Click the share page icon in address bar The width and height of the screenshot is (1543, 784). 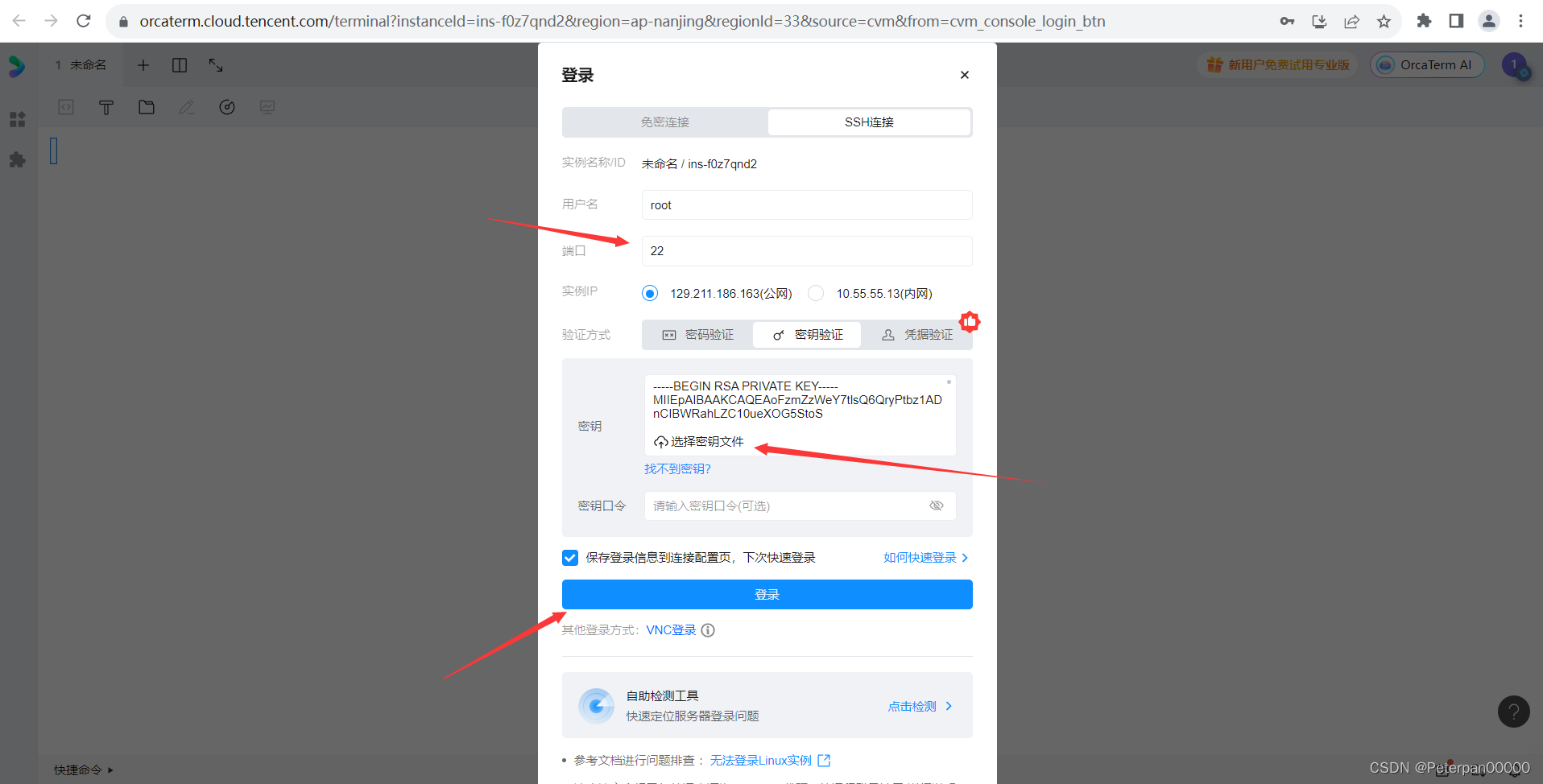coord(1351,21)
